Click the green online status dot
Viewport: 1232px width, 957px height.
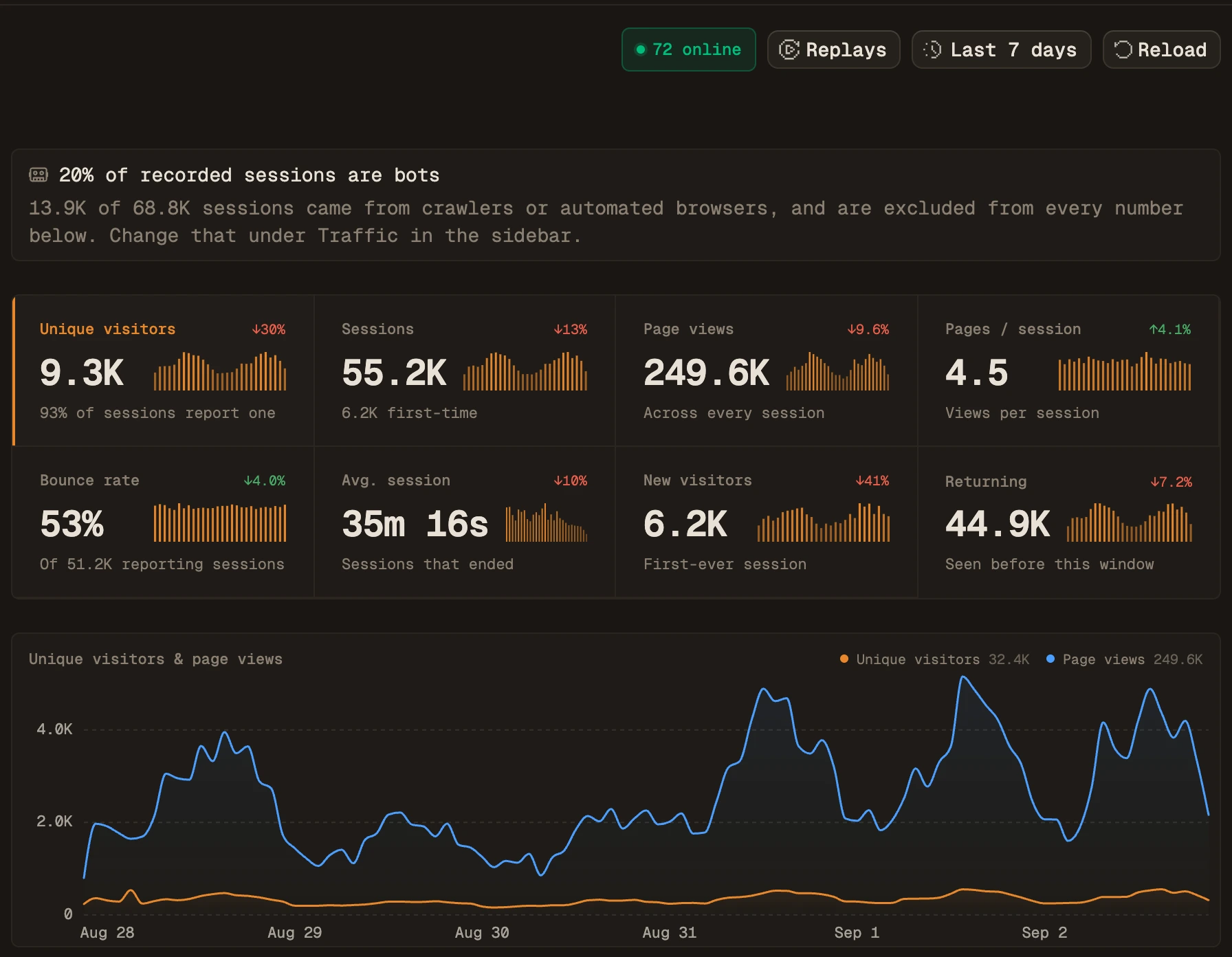click(x=641, y=49)
